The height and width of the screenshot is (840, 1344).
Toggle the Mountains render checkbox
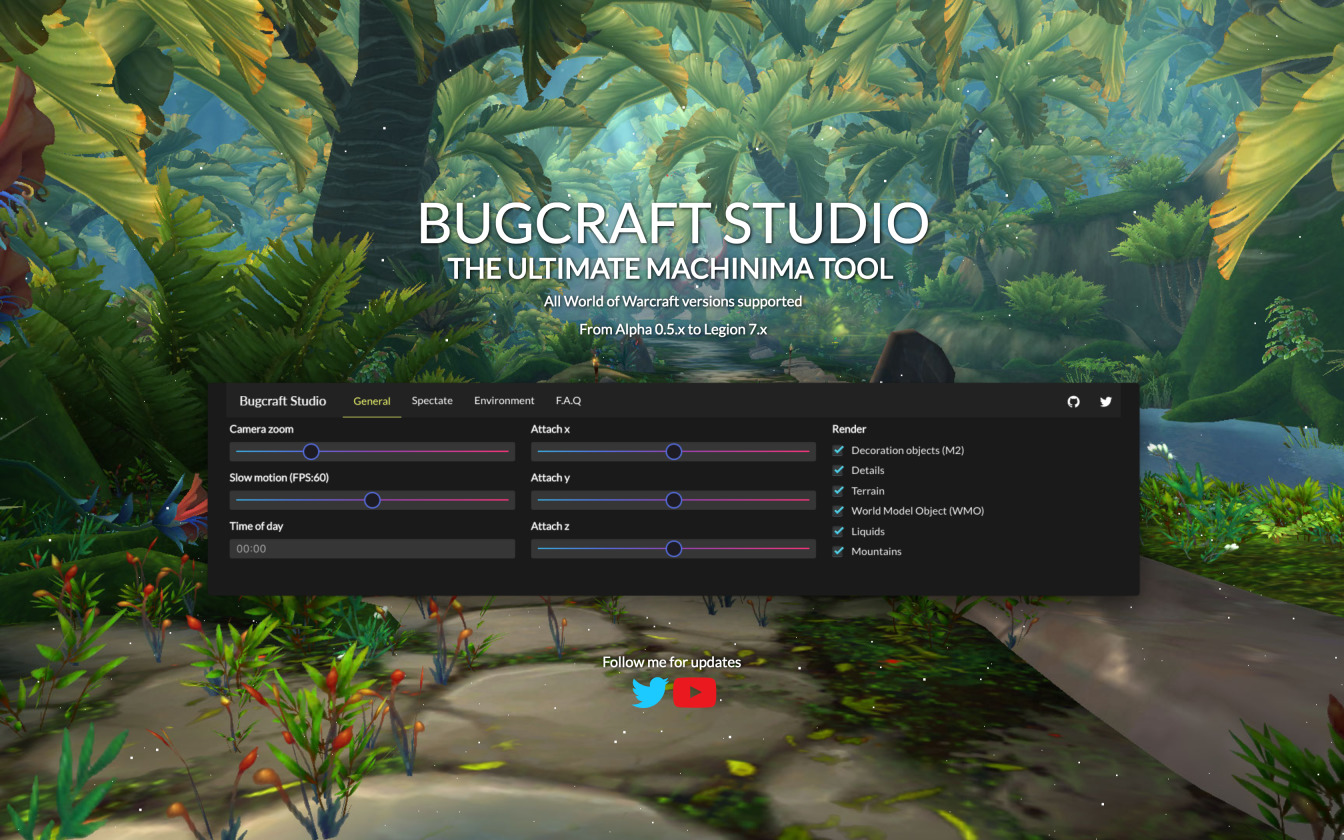click(x=838, y=551)
